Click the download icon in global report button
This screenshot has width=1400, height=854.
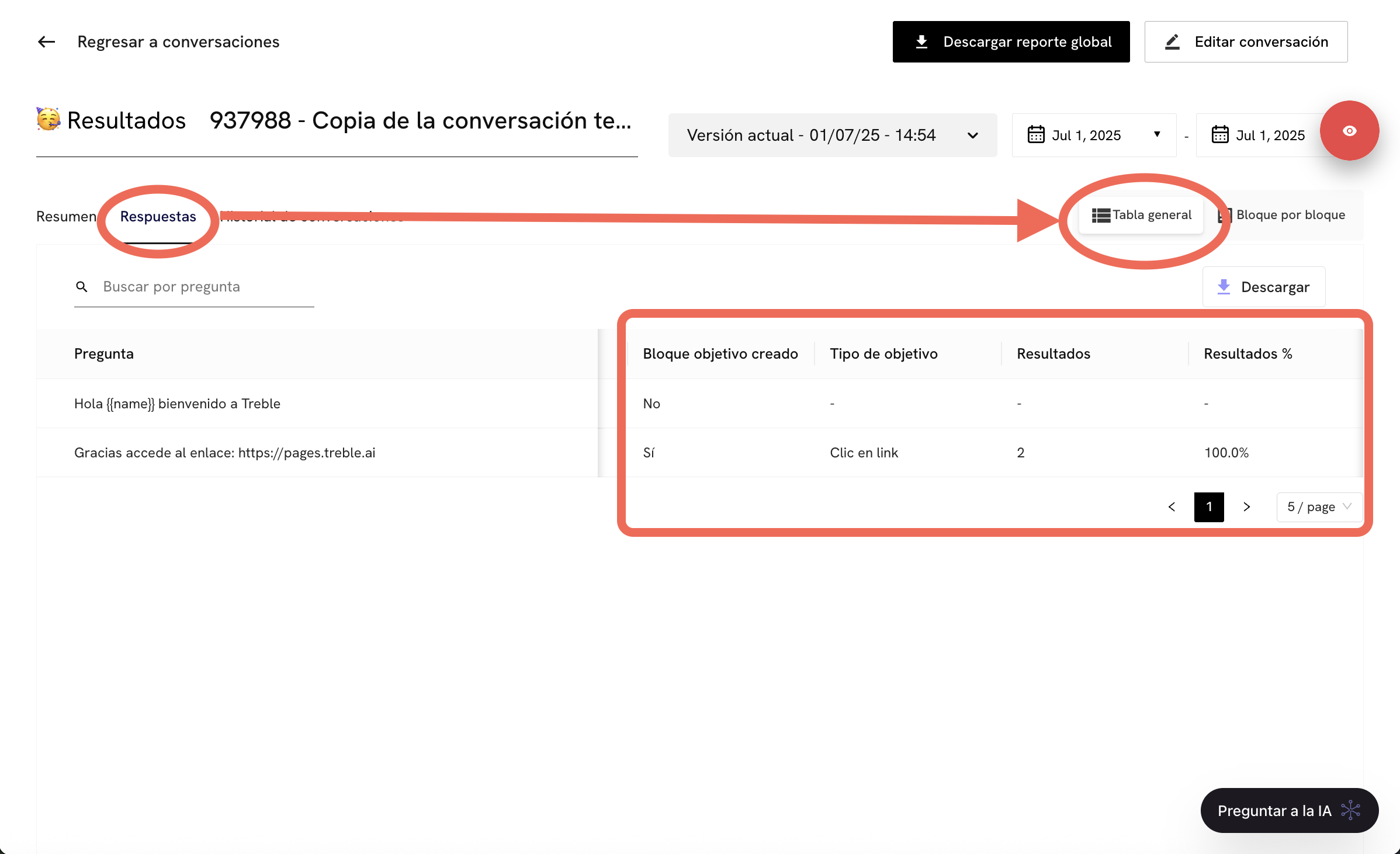[921, 42]
